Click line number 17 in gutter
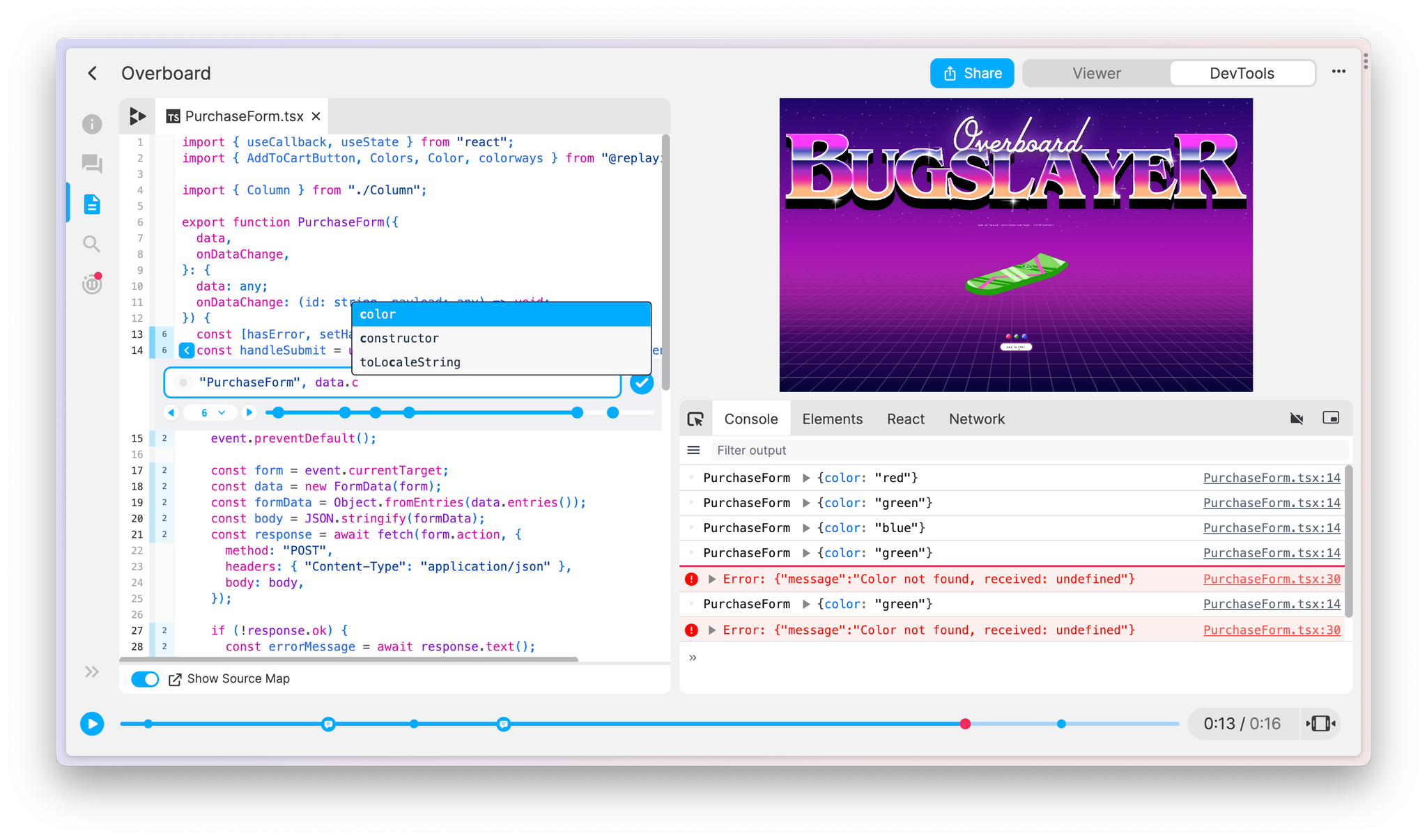The width and height of the screenshot is (1427, 840). 137,470
